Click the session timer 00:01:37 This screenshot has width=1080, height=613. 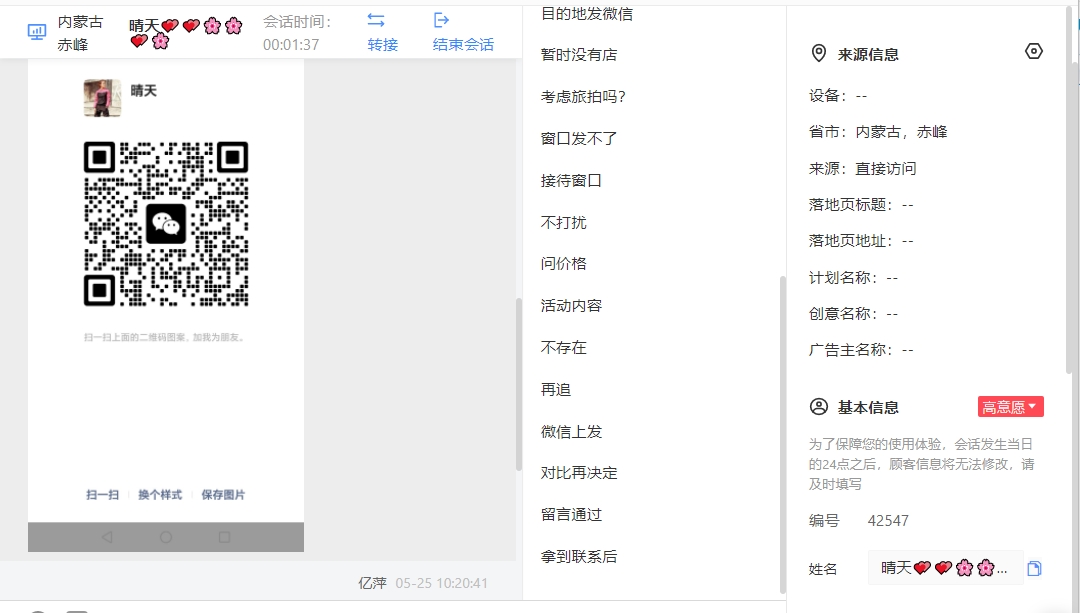[x=291, y=45]
